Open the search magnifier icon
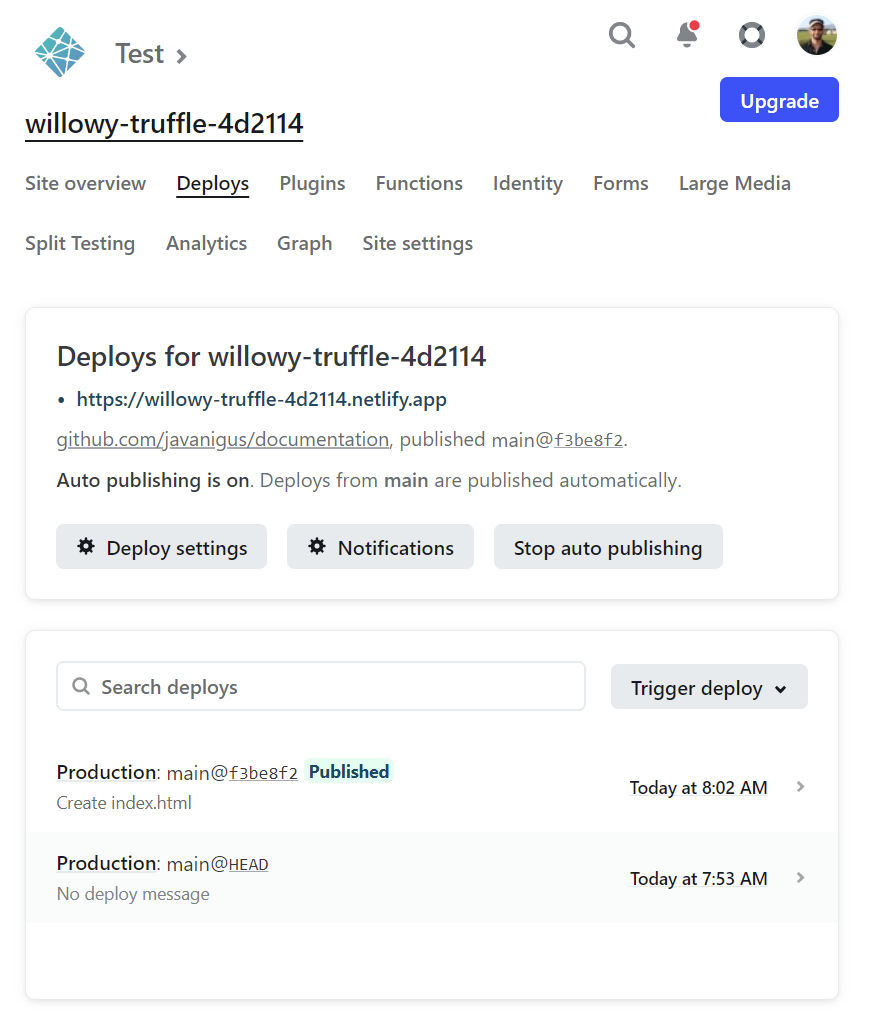869x1013 pixels. pos(622,35)
